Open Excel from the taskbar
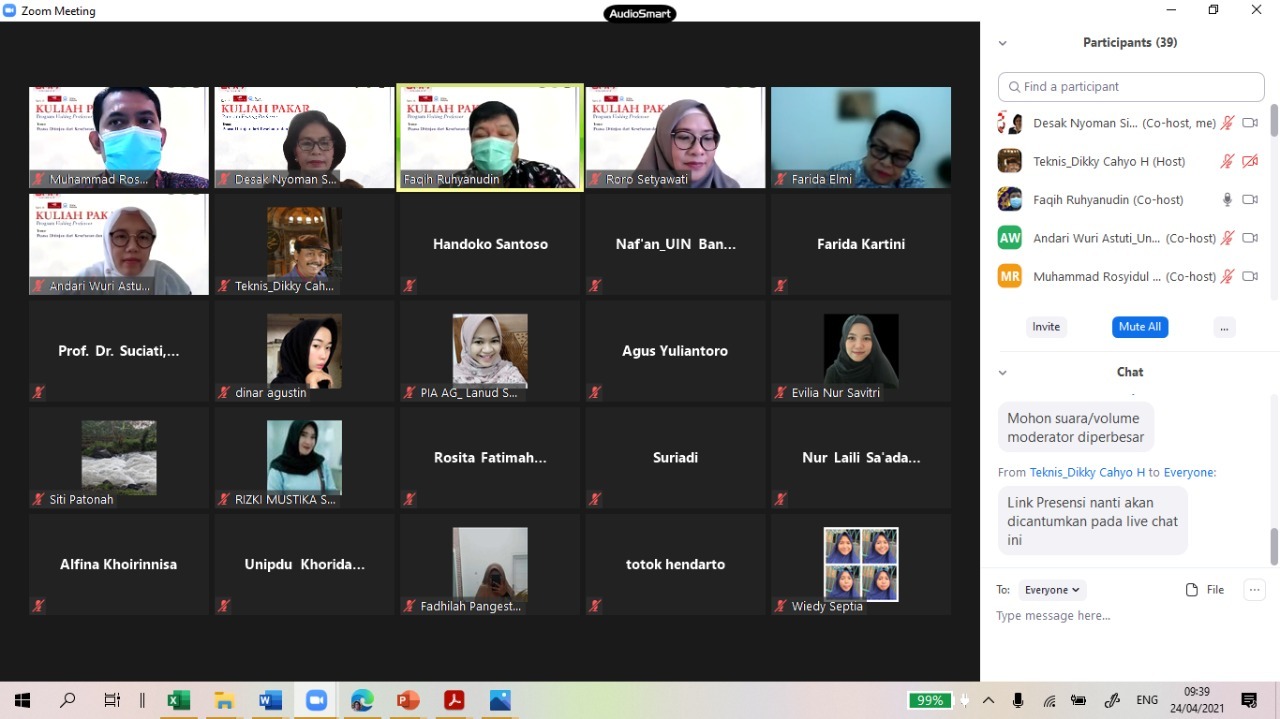The image size is (1280, 719). (x=178, y=700)
